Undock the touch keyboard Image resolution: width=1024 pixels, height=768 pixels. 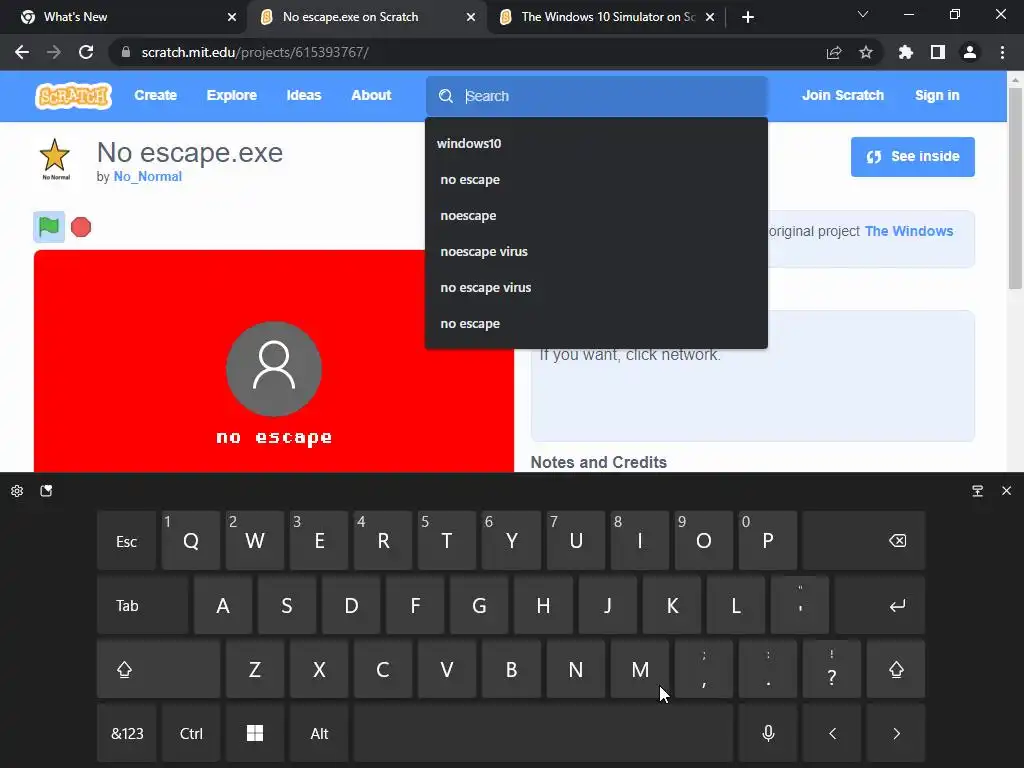point(978,490)
